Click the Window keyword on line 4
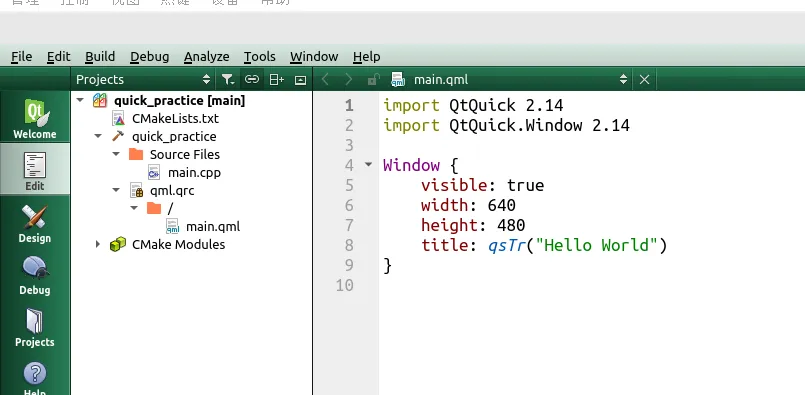This screenshot has height=395, width=805. point(411,165)
